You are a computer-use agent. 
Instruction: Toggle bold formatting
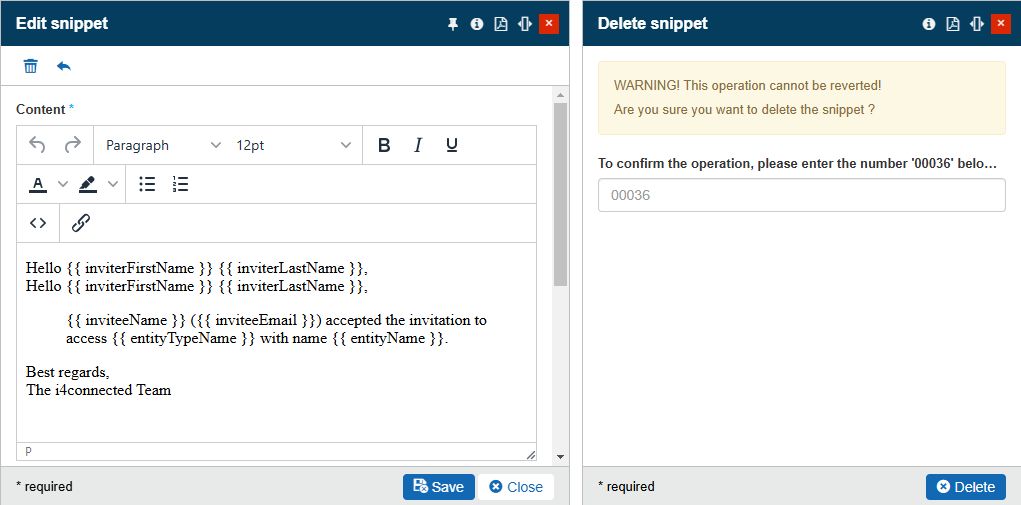pos(384,145)
